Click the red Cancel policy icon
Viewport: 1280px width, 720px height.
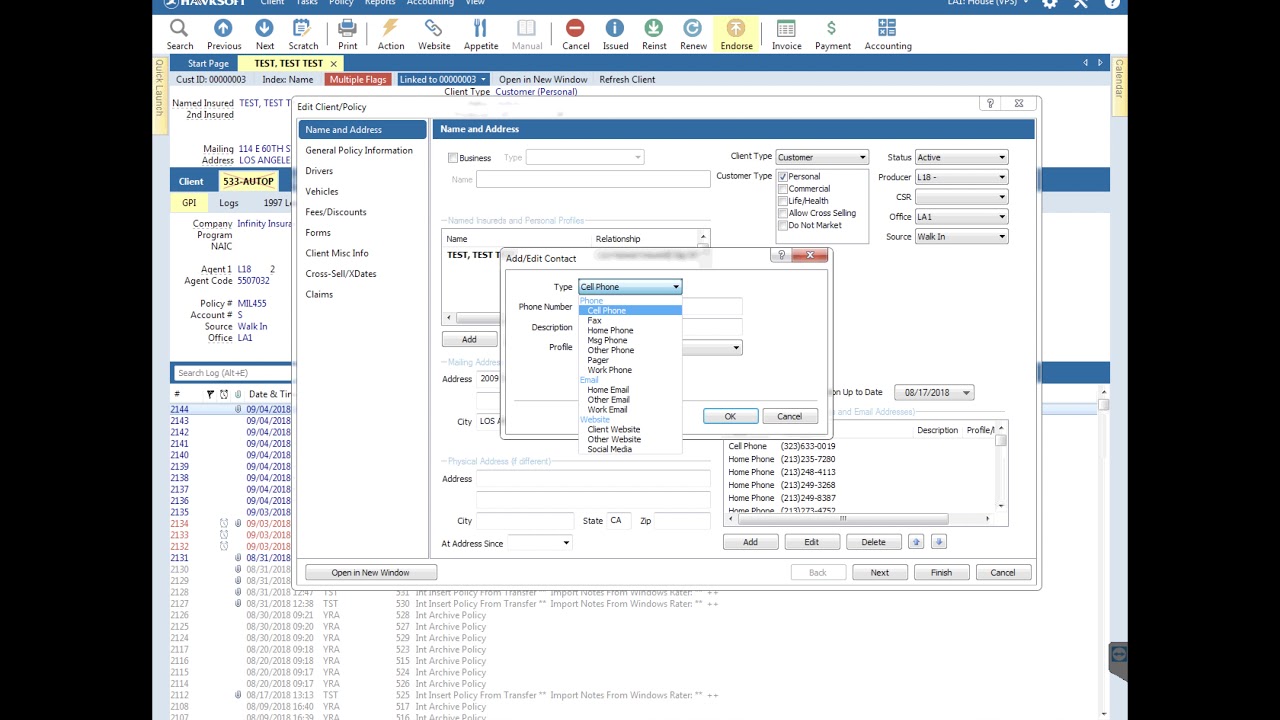pos(575,33)
